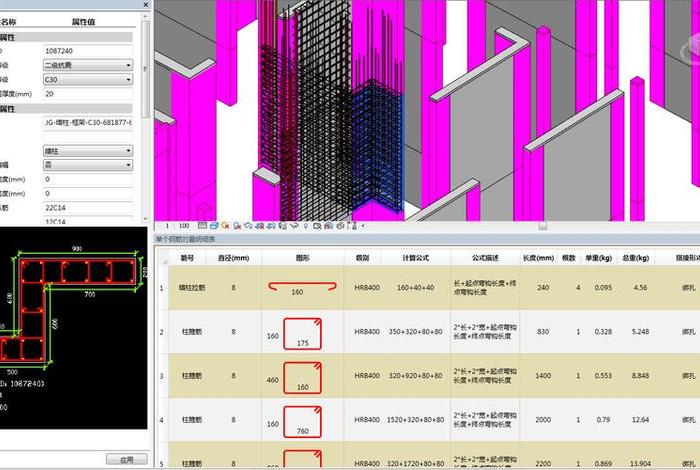
Task: Click the 筋号 column header
Action: [187, 258]
